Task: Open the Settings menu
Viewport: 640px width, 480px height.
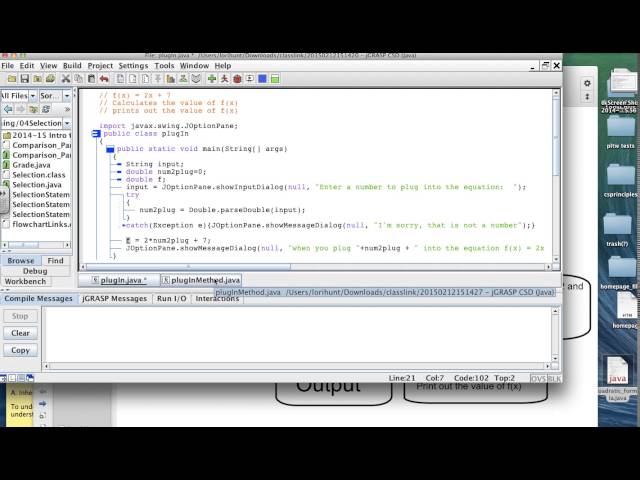Action: point(133,66)
